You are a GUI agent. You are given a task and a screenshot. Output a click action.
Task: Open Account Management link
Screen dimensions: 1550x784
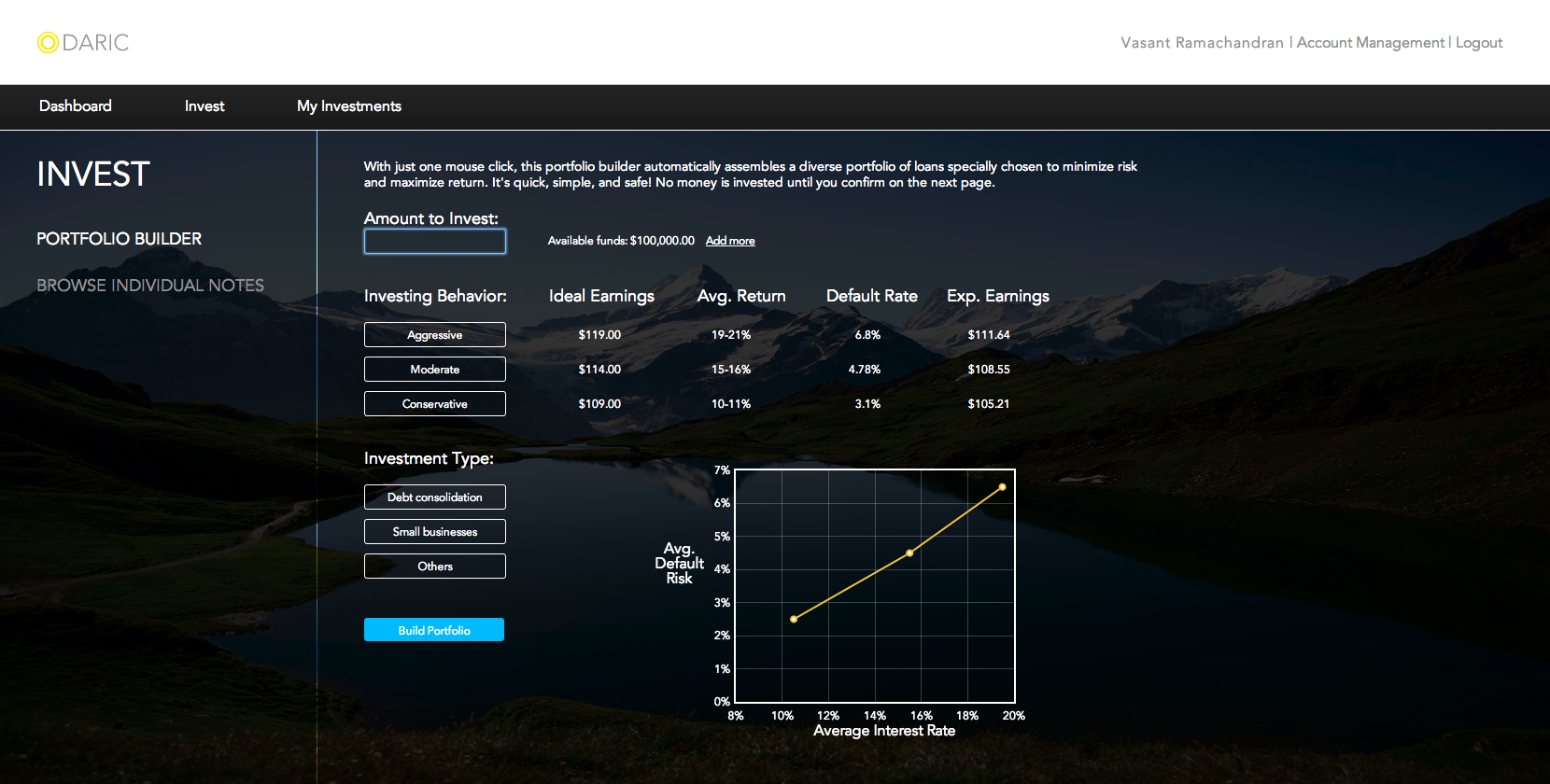(x=1370, y=43)
